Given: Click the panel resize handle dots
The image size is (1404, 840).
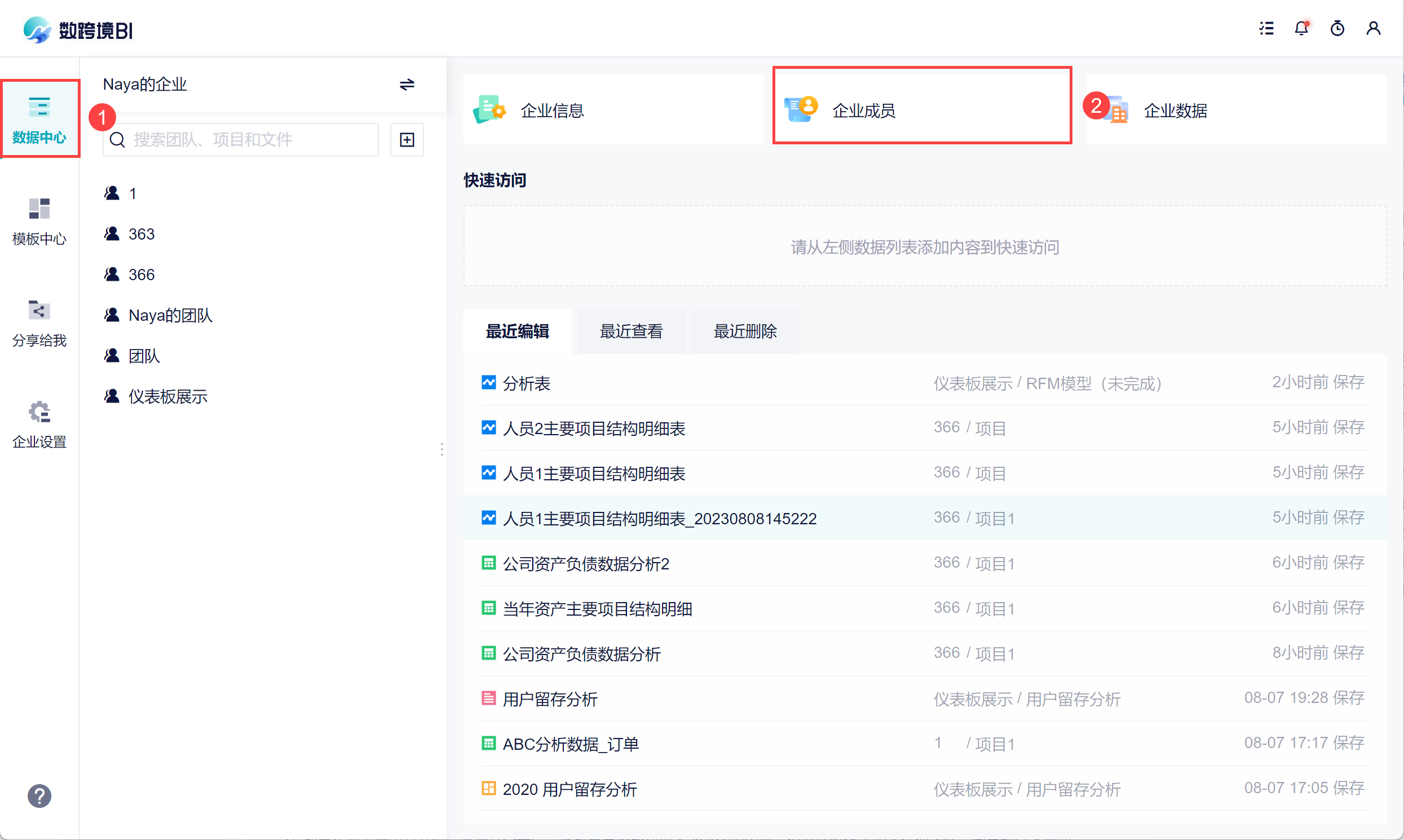Looking at the screenshot, I should point(441,449).
